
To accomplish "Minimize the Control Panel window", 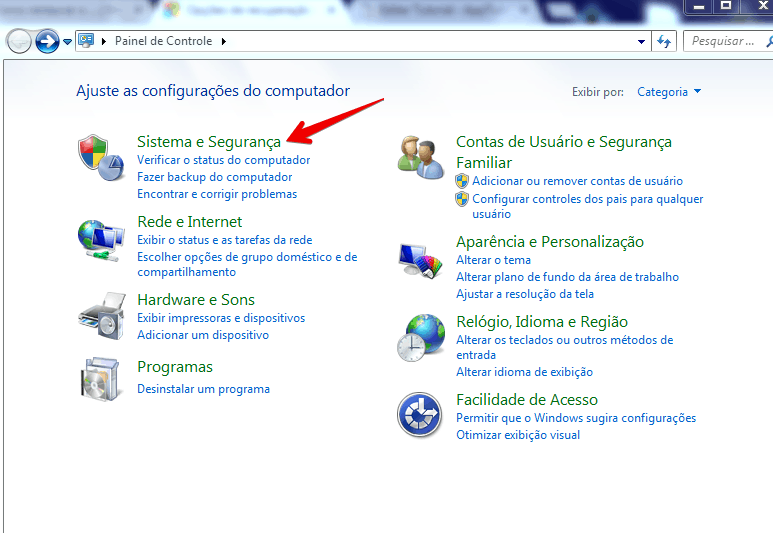I will 699,6.
